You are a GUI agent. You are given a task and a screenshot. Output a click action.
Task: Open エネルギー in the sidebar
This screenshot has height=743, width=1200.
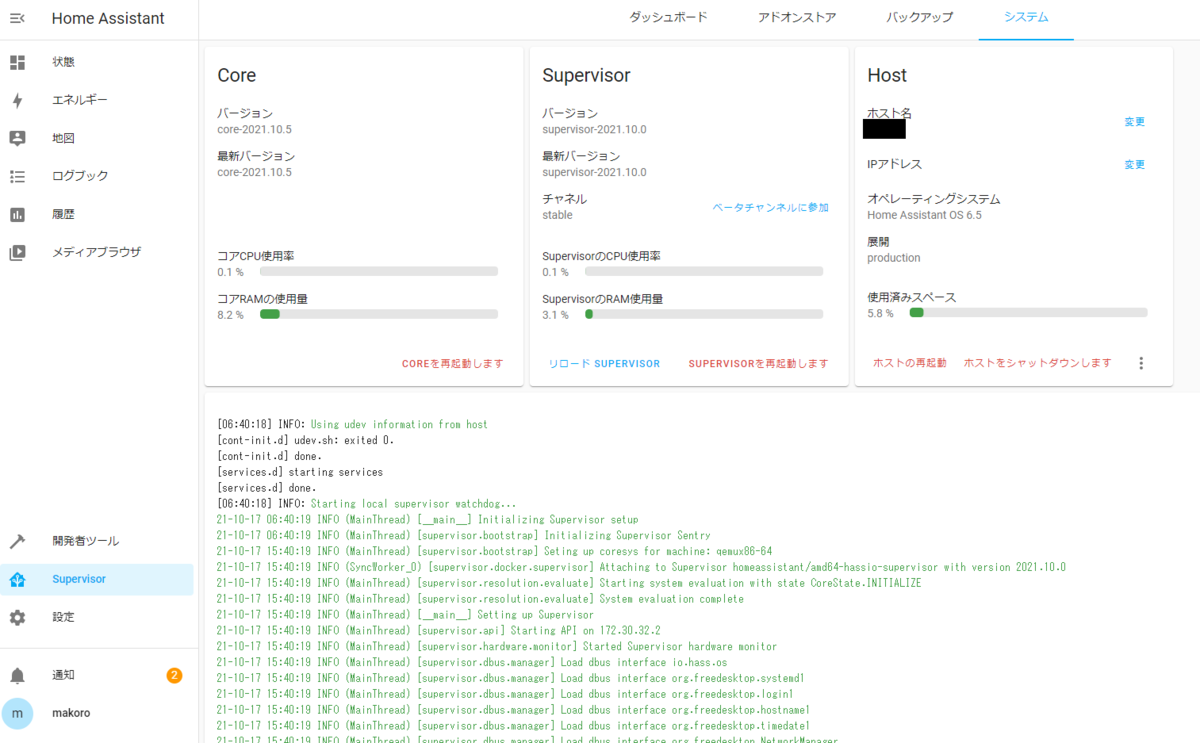pyautogui.click(x=98, y=100)
